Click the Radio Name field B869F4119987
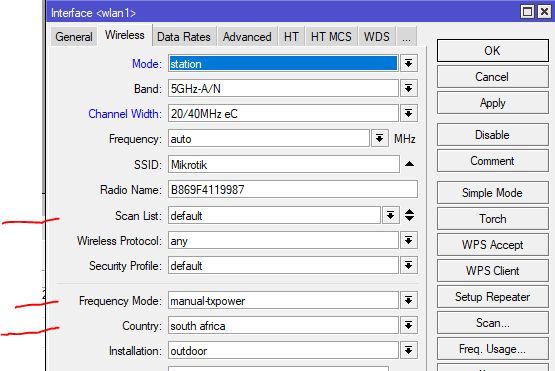Viewport: 555px width, 371px height. coord(293,189)
